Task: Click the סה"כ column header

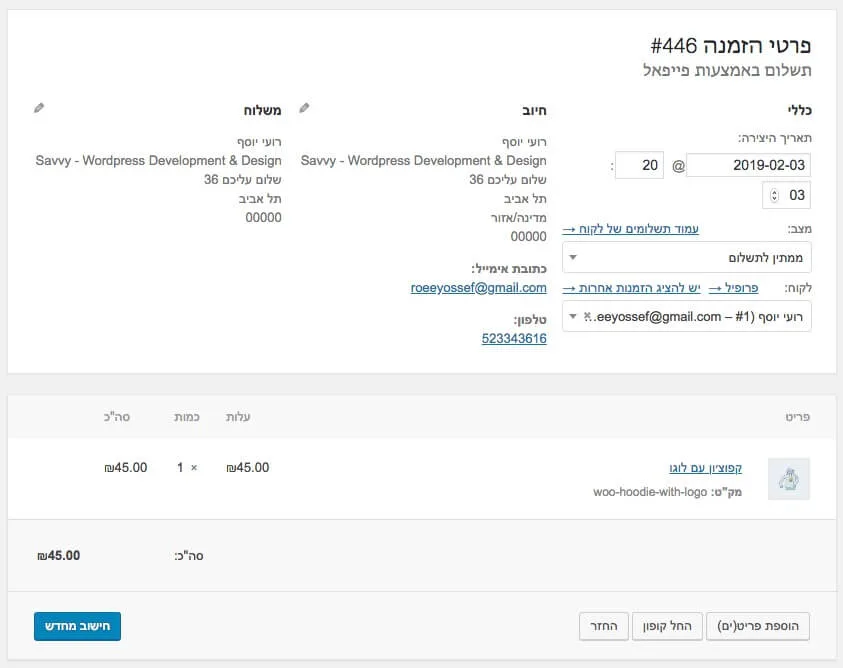Action: 117,417
